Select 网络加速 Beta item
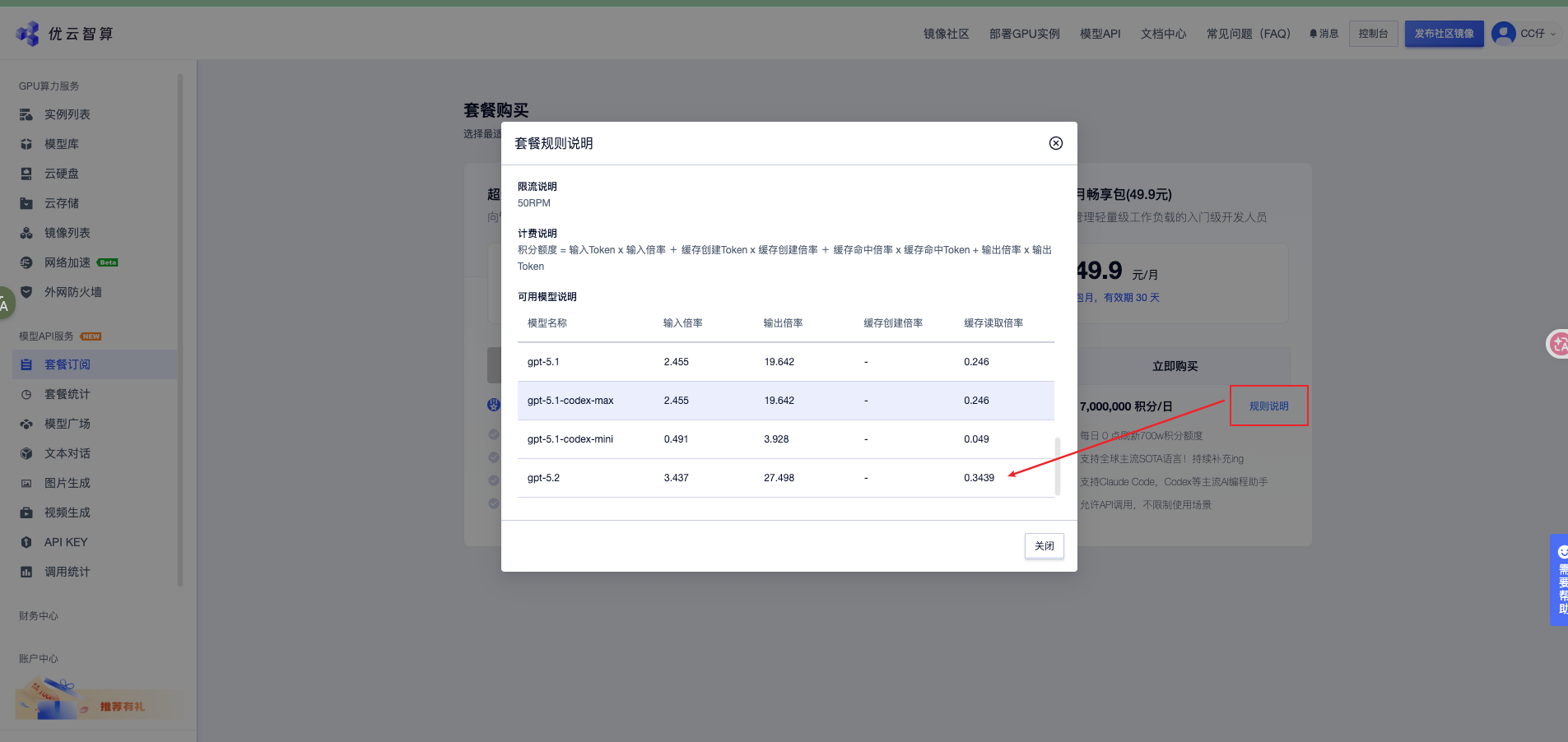Screen dimensions: 1568x742 pos(67,262)
